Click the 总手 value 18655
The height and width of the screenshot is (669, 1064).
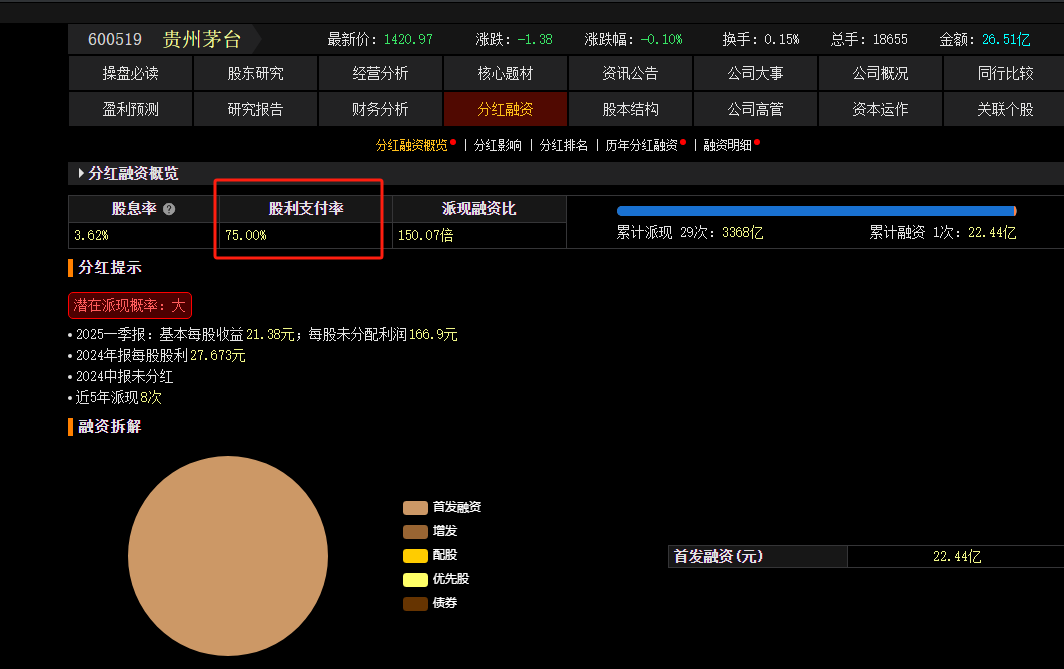[x=890, y=39]
